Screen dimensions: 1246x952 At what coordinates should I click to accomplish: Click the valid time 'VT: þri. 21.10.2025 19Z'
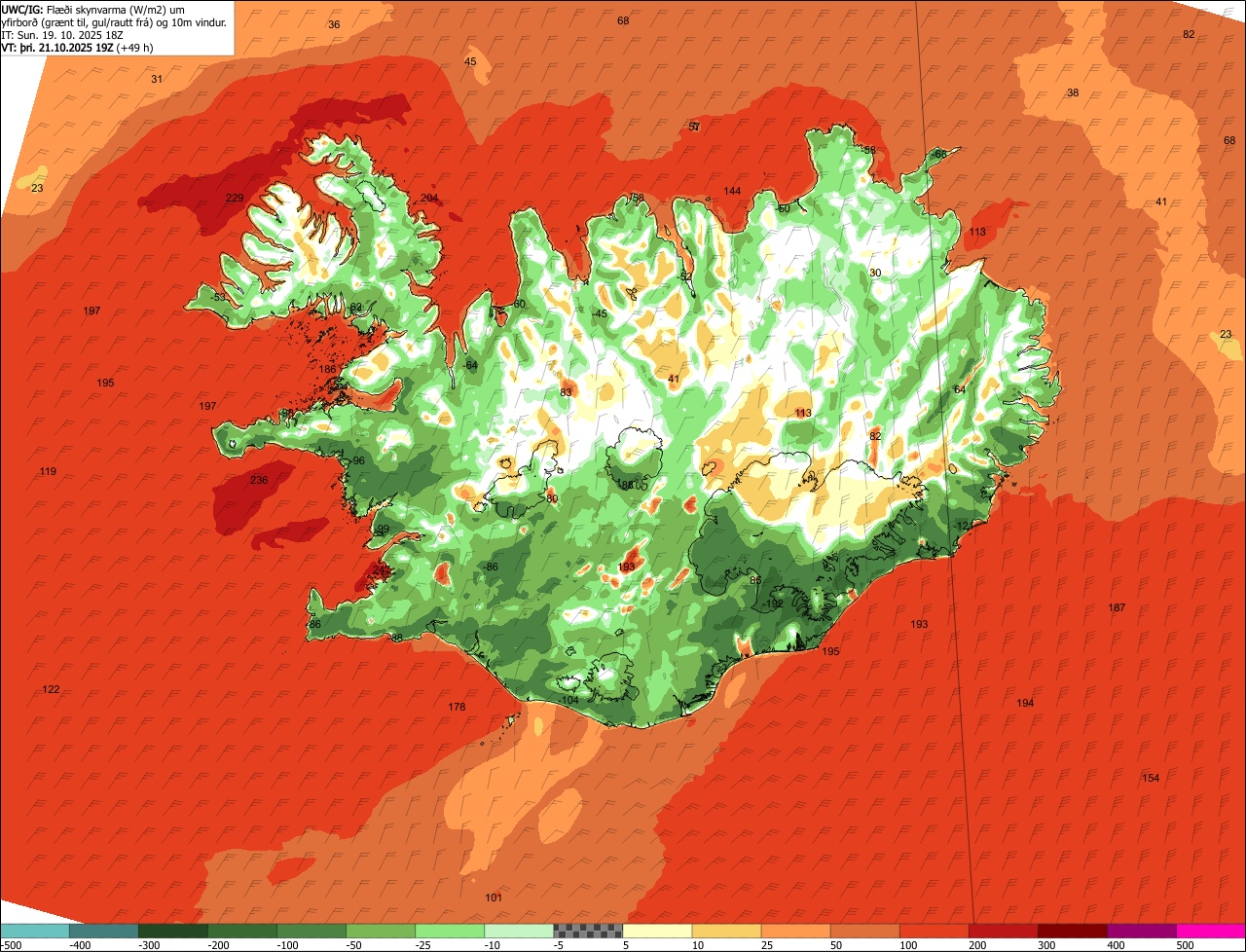[x=57, y=47]
